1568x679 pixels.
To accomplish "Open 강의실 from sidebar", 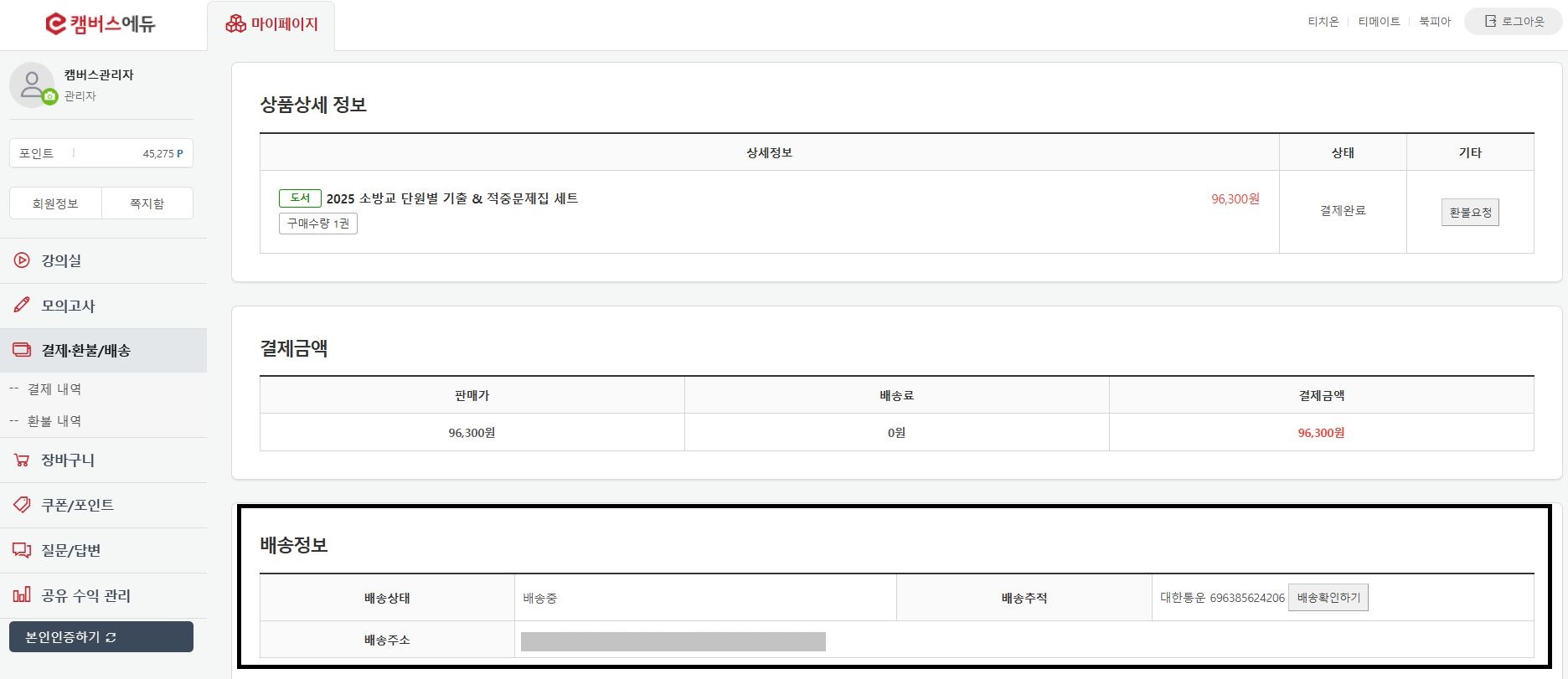I will [x=61, y=260].
